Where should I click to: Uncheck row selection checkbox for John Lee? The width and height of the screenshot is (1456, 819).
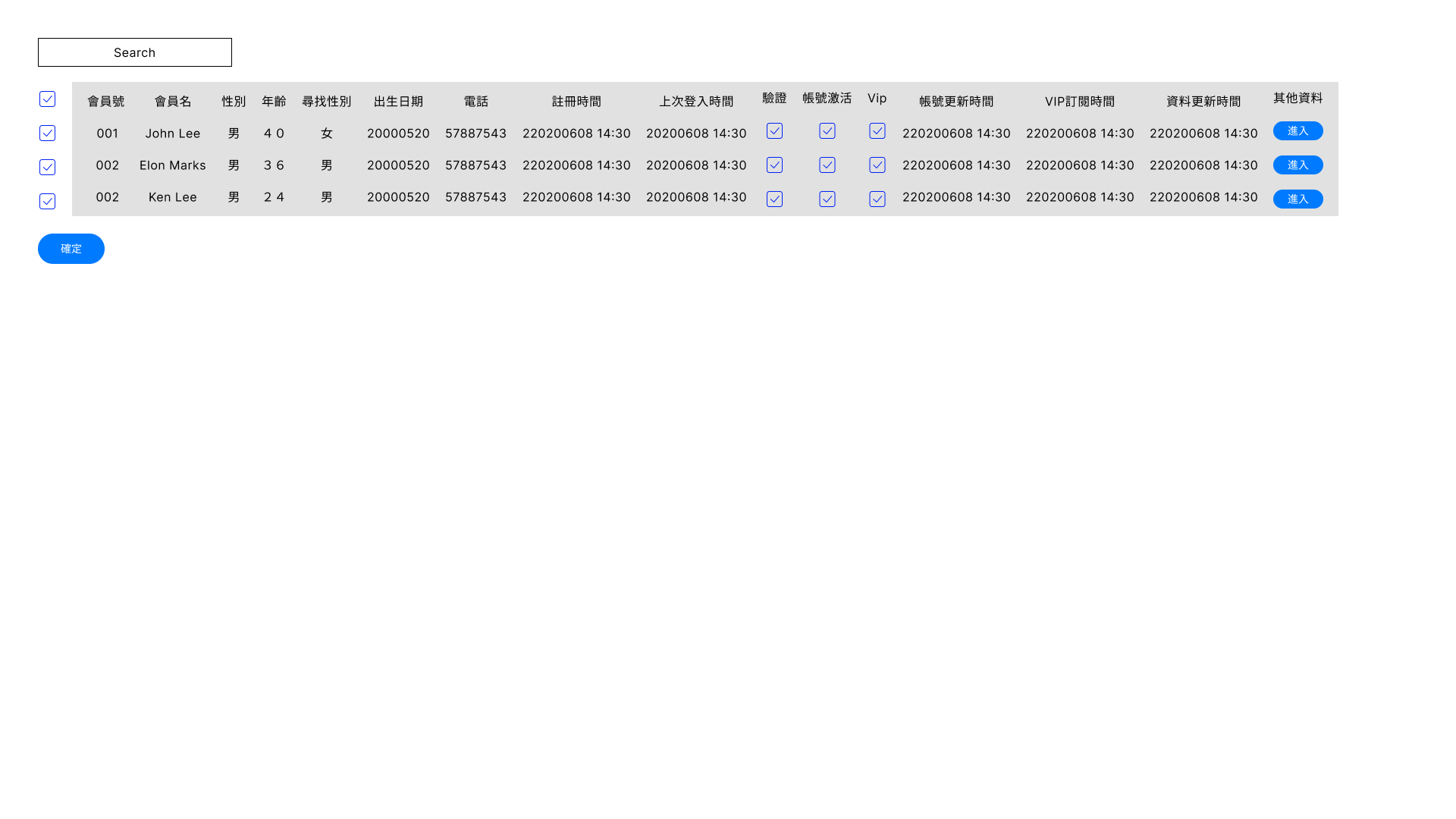click(47, 133)
